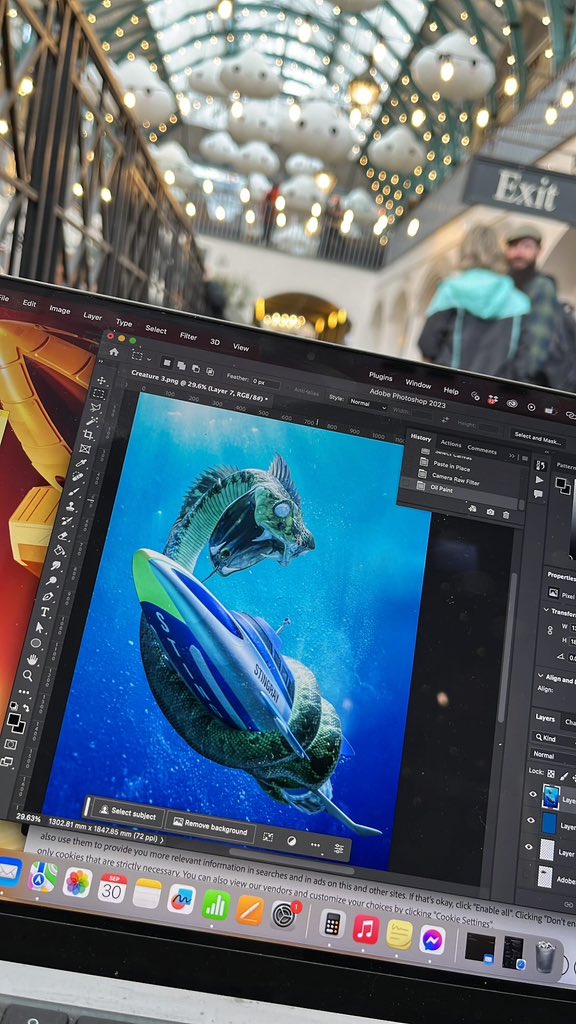Delete current state with History trash icon
Screen dimensions: 576x1024
[505, 515]
